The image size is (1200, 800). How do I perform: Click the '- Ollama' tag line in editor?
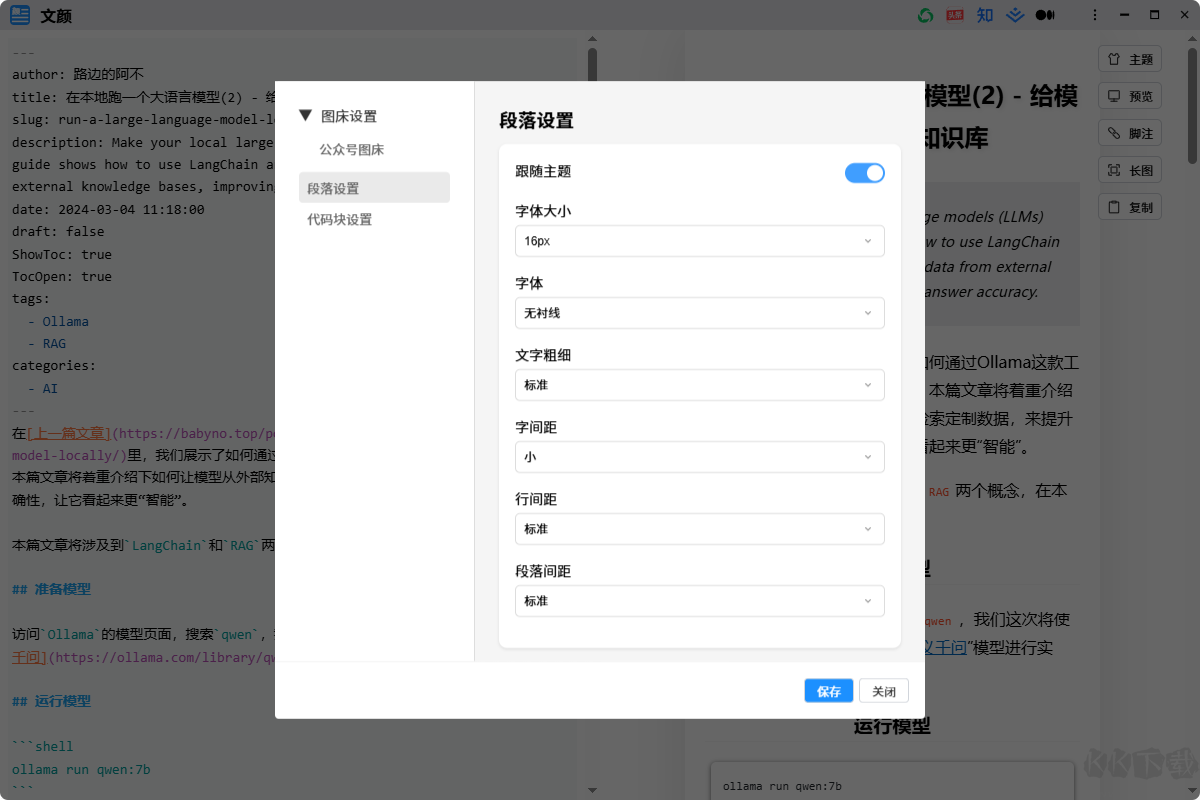click(x=58, y=322)
